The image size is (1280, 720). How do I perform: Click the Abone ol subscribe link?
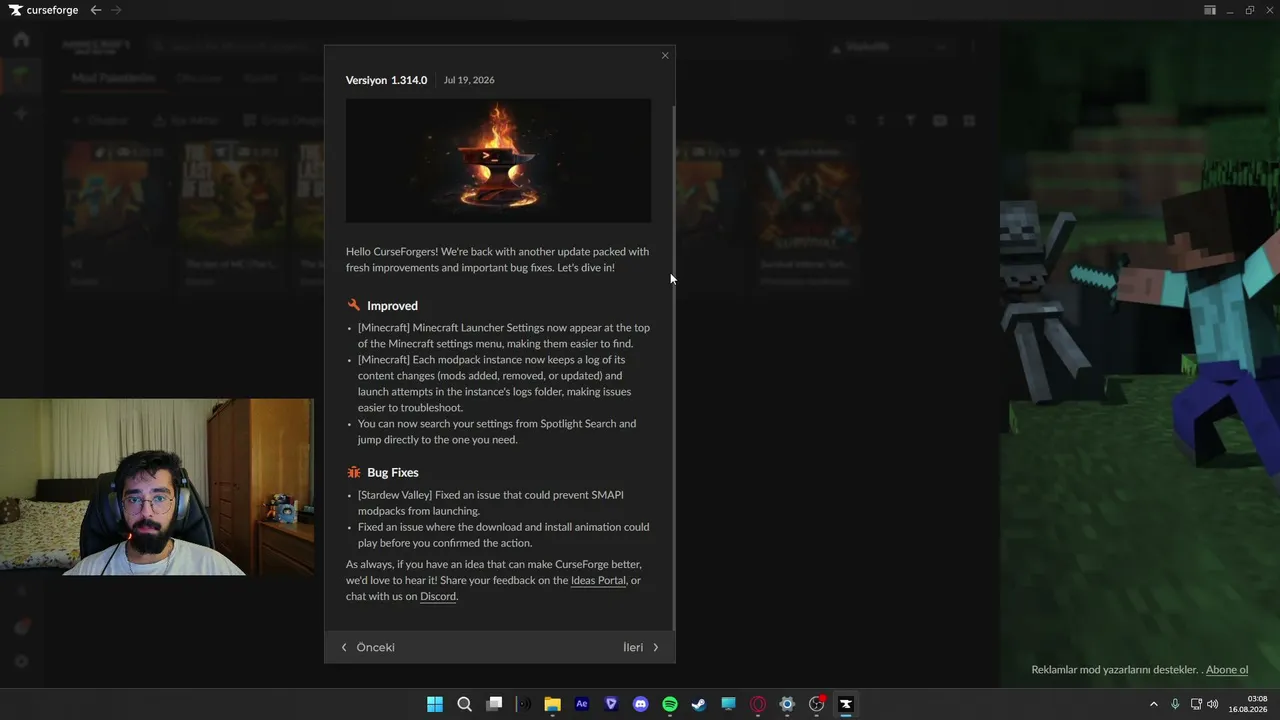point(1227,670)
